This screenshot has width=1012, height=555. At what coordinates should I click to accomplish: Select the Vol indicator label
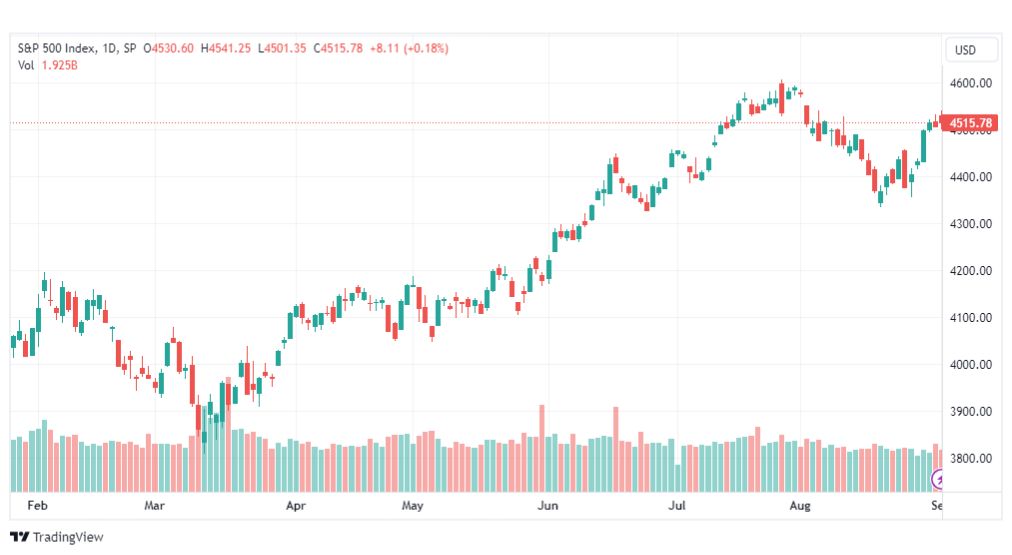tap(26, 65)
